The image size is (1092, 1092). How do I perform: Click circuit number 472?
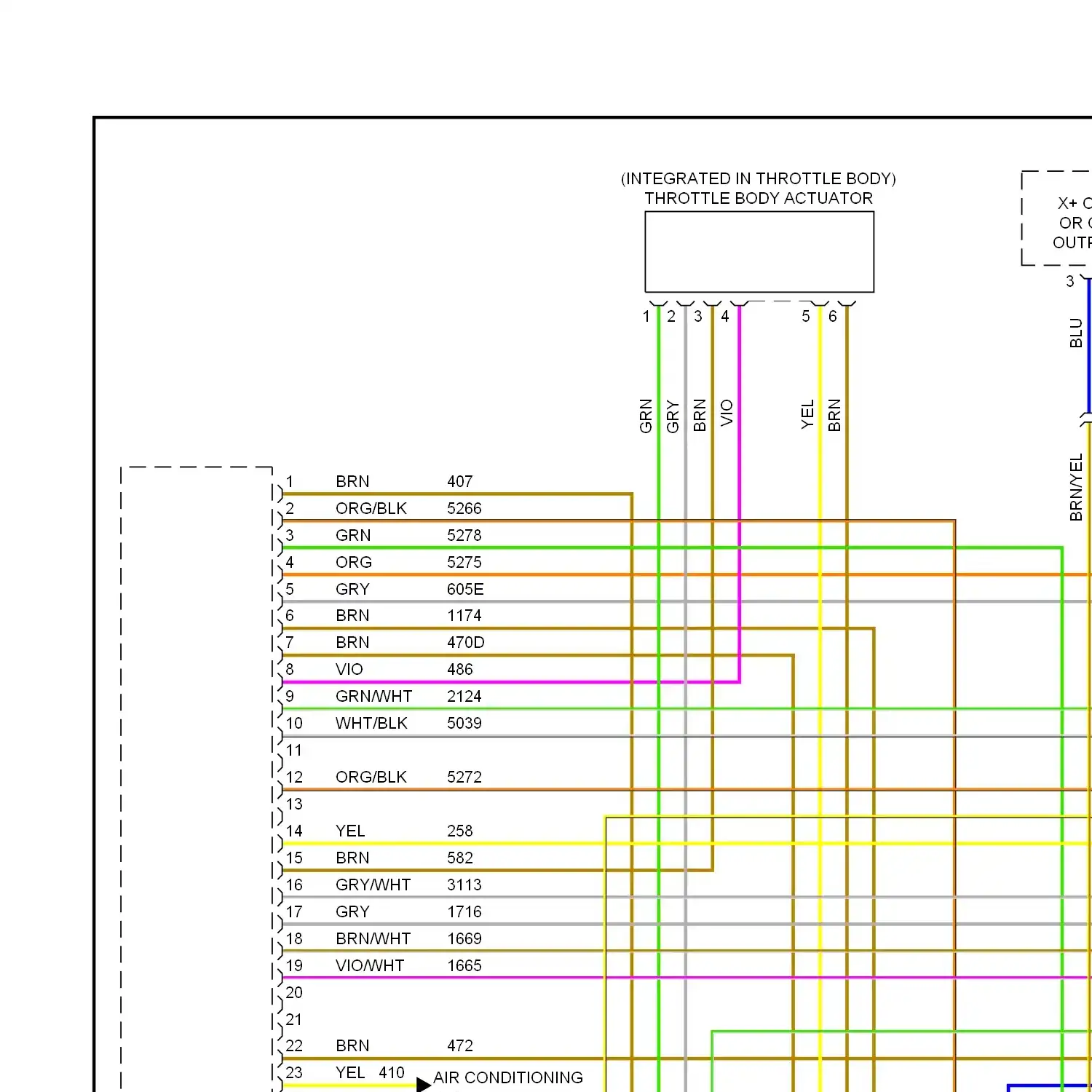[460, 1046]
